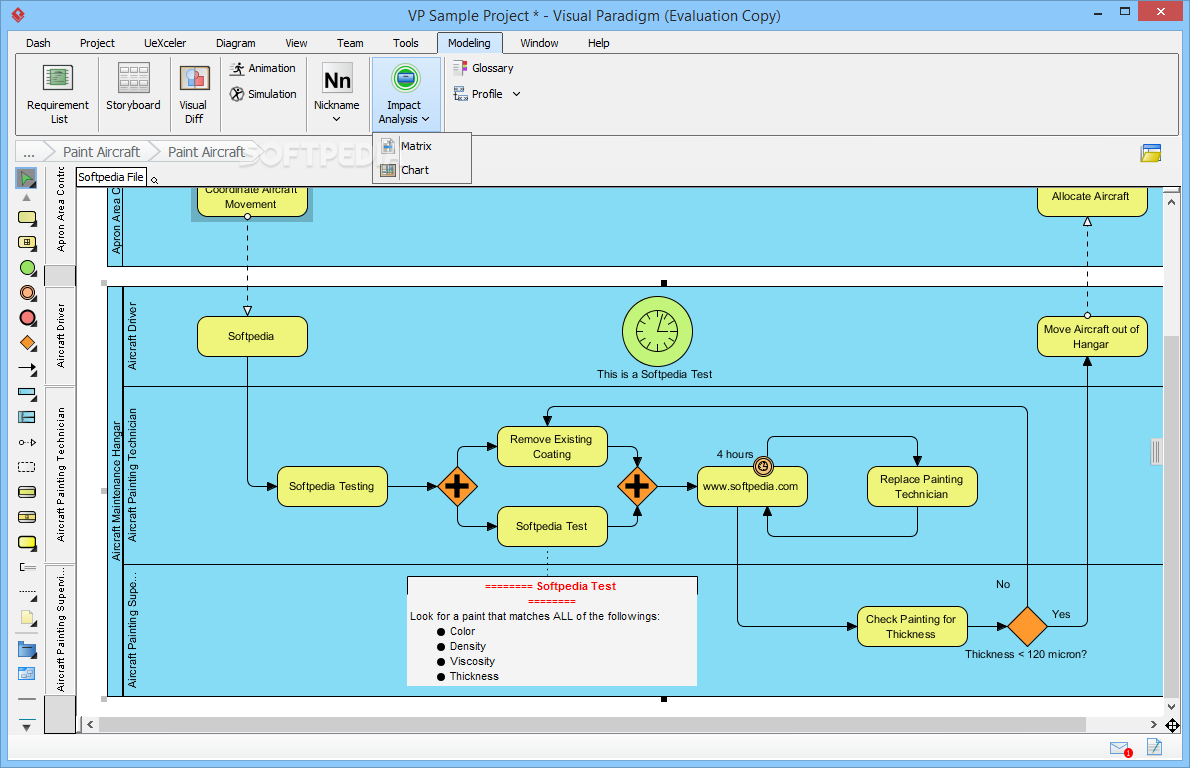Select the Pool shape tool

(27, 393)
